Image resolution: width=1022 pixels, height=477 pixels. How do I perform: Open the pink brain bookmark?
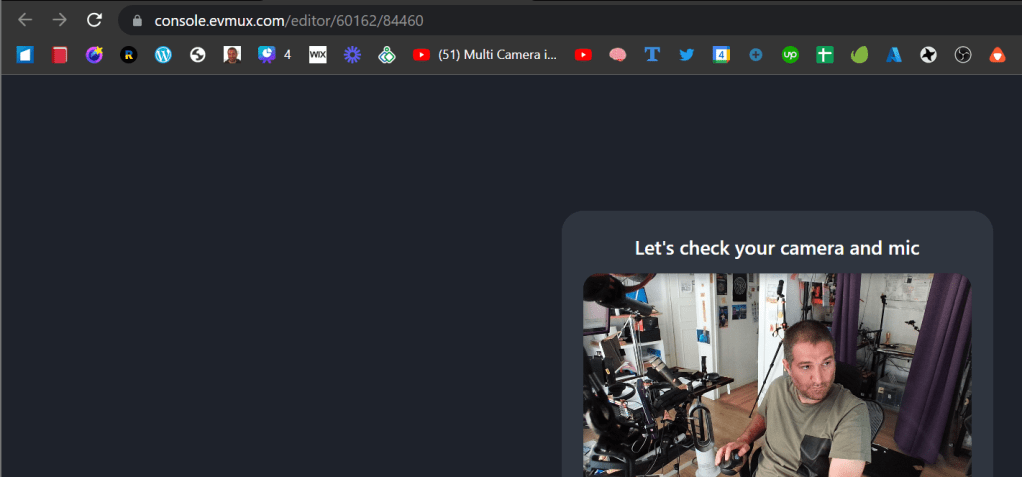pyautogui.click(x=618, y=55)
